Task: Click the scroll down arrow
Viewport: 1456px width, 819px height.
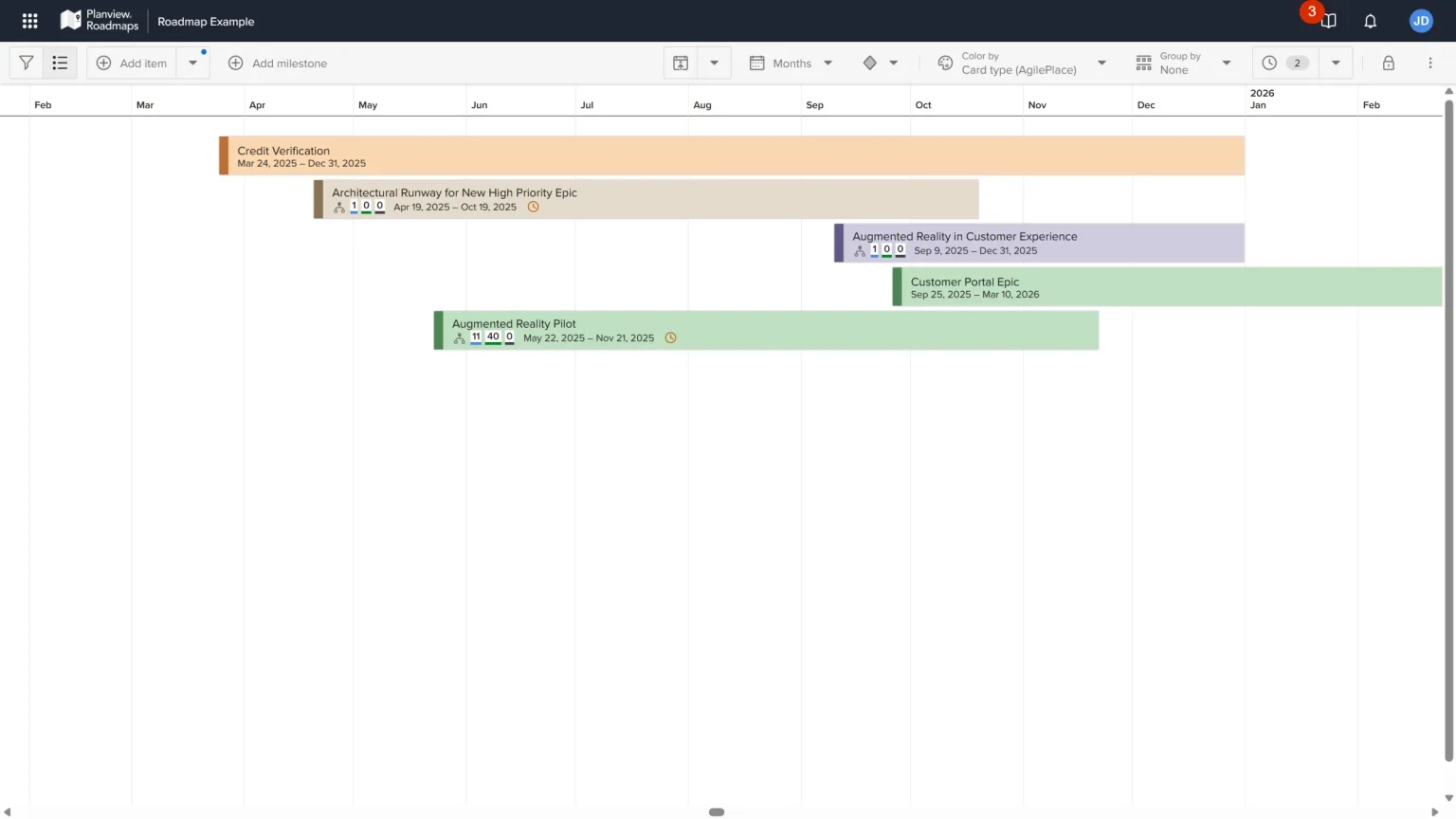Action: pos(1448,798)
